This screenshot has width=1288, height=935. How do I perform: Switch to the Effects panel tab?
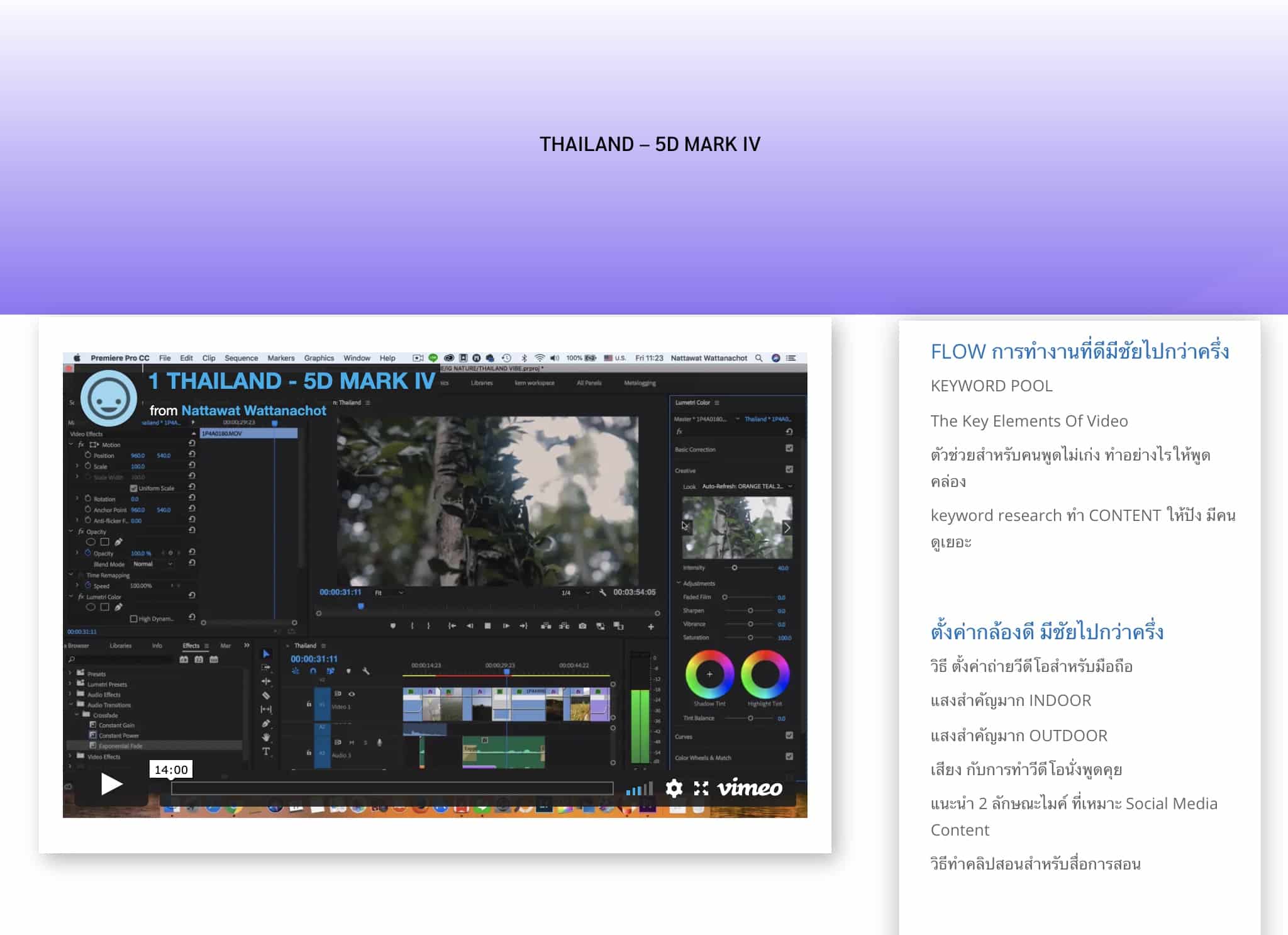[x=191, y=646]
